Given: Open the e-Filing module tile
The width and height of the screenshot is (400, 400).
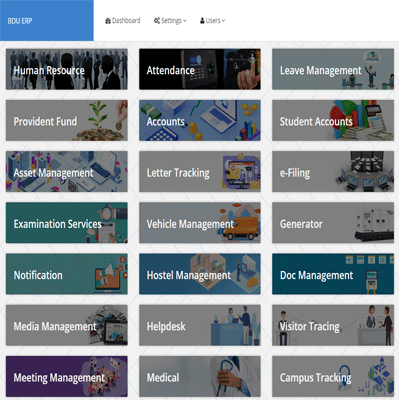Looking at the screenshot, I should 333,172.
